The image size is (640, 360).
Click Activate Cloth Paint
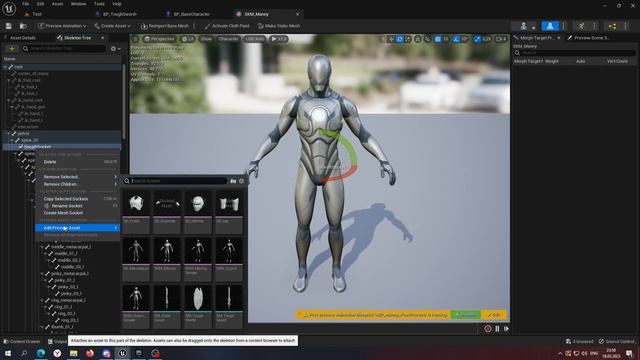pyautogui.click(x=227, y=26)
